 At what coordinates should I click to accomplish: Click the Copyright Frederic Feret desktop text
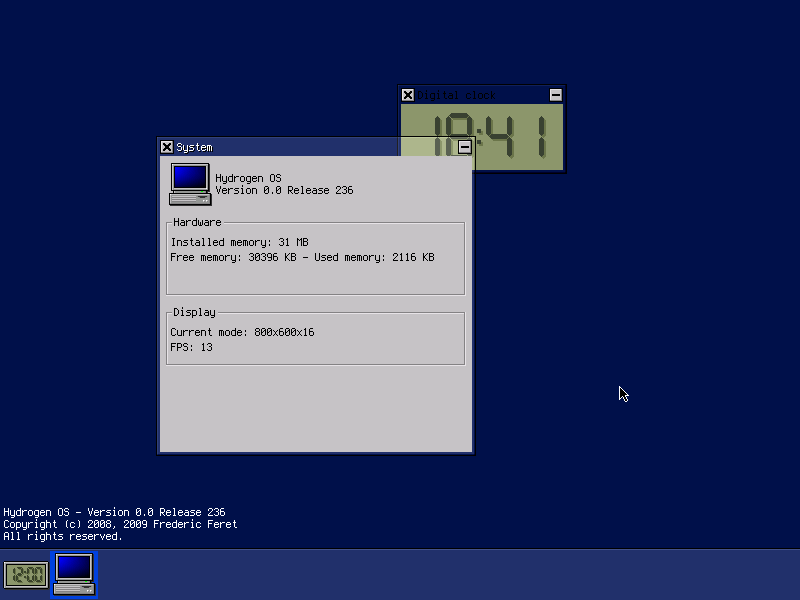(x=120, y=524)
